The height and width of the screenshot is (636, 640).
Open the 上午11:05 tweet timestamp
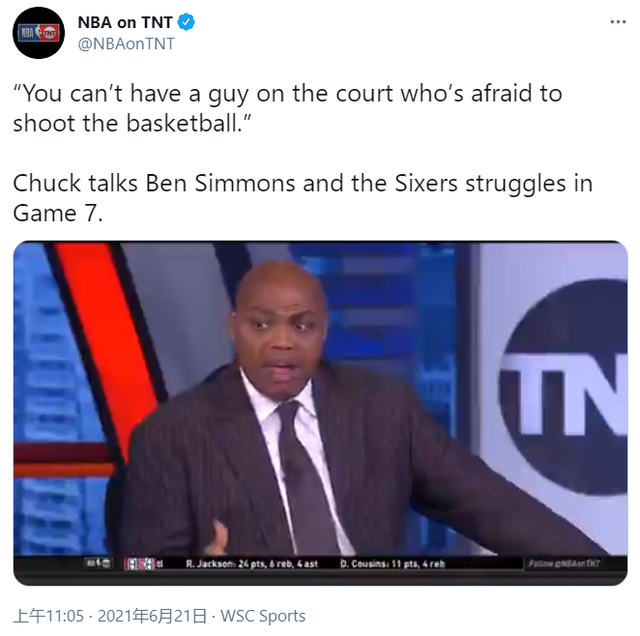(49, 616)
